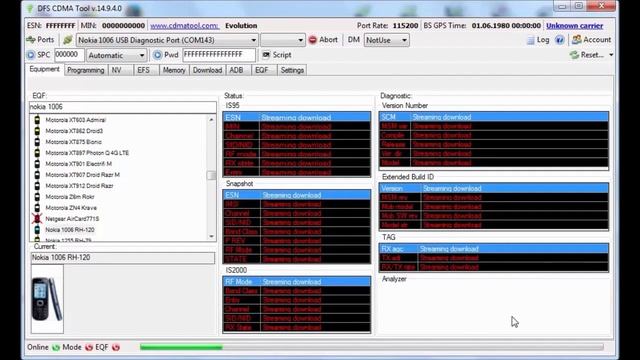Click the Nokia 1006 phone thumbnail
Viewport: 640px width, 360px height.
(47, 299)
